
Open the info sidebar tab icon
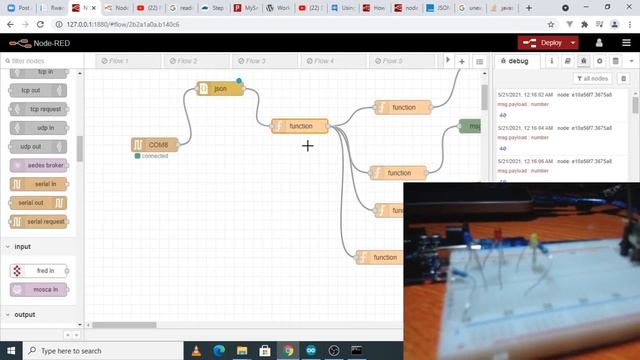point(551,61)
